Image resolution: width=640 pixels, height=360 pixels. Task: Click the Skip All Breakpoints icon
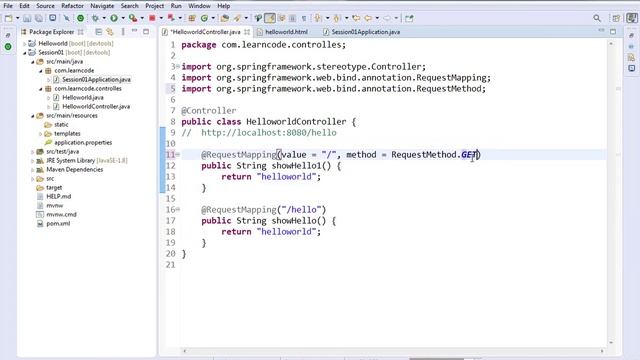coord(67,18)
